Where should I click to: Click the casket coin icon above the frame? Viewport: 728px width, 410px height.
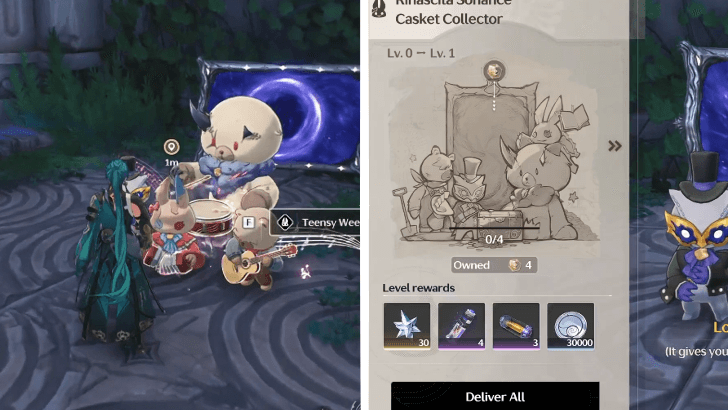[x=494, y=71]
